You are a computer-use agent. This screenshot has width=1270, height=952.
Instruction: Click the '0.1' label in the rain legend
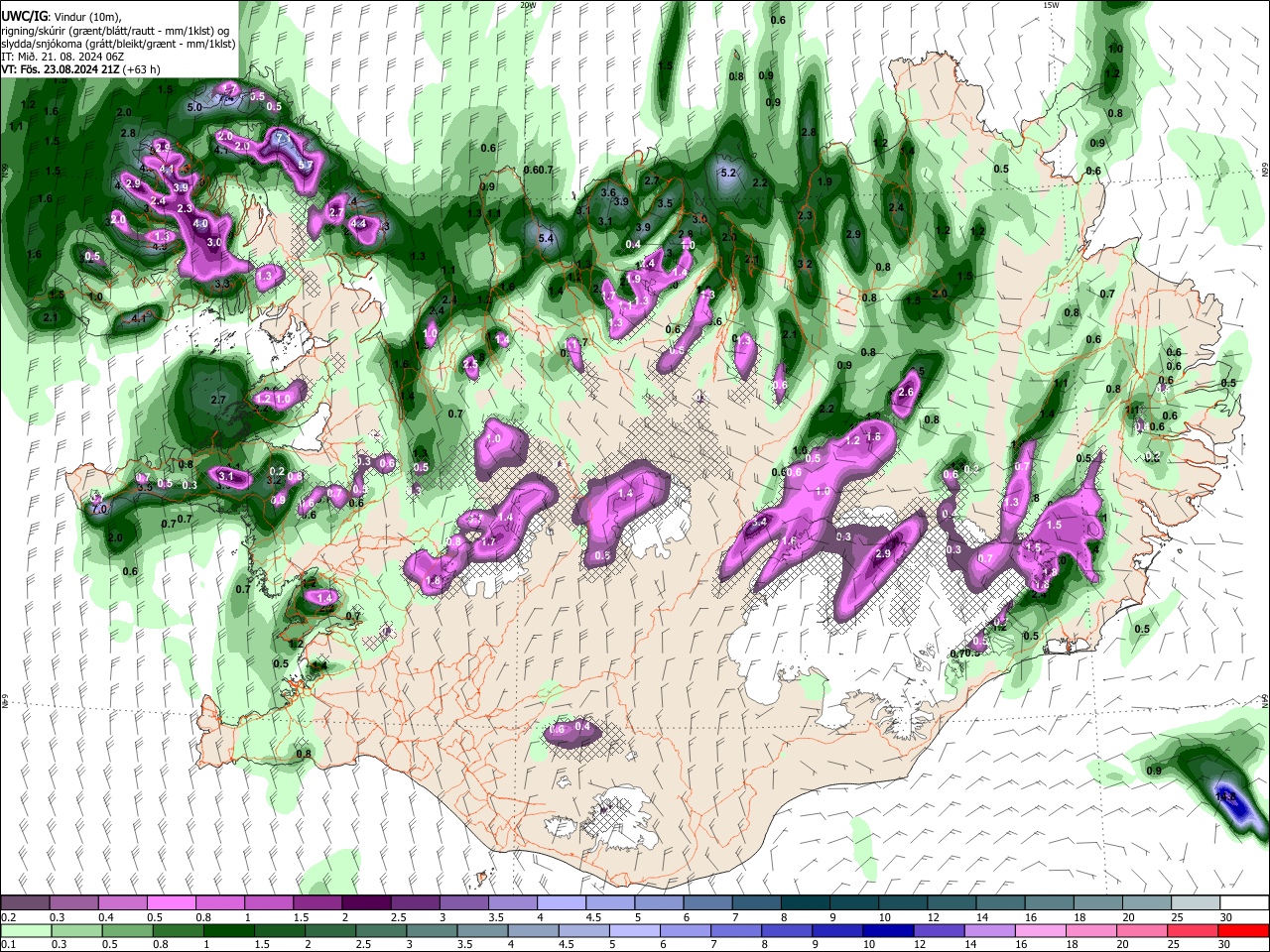(7, 945)
